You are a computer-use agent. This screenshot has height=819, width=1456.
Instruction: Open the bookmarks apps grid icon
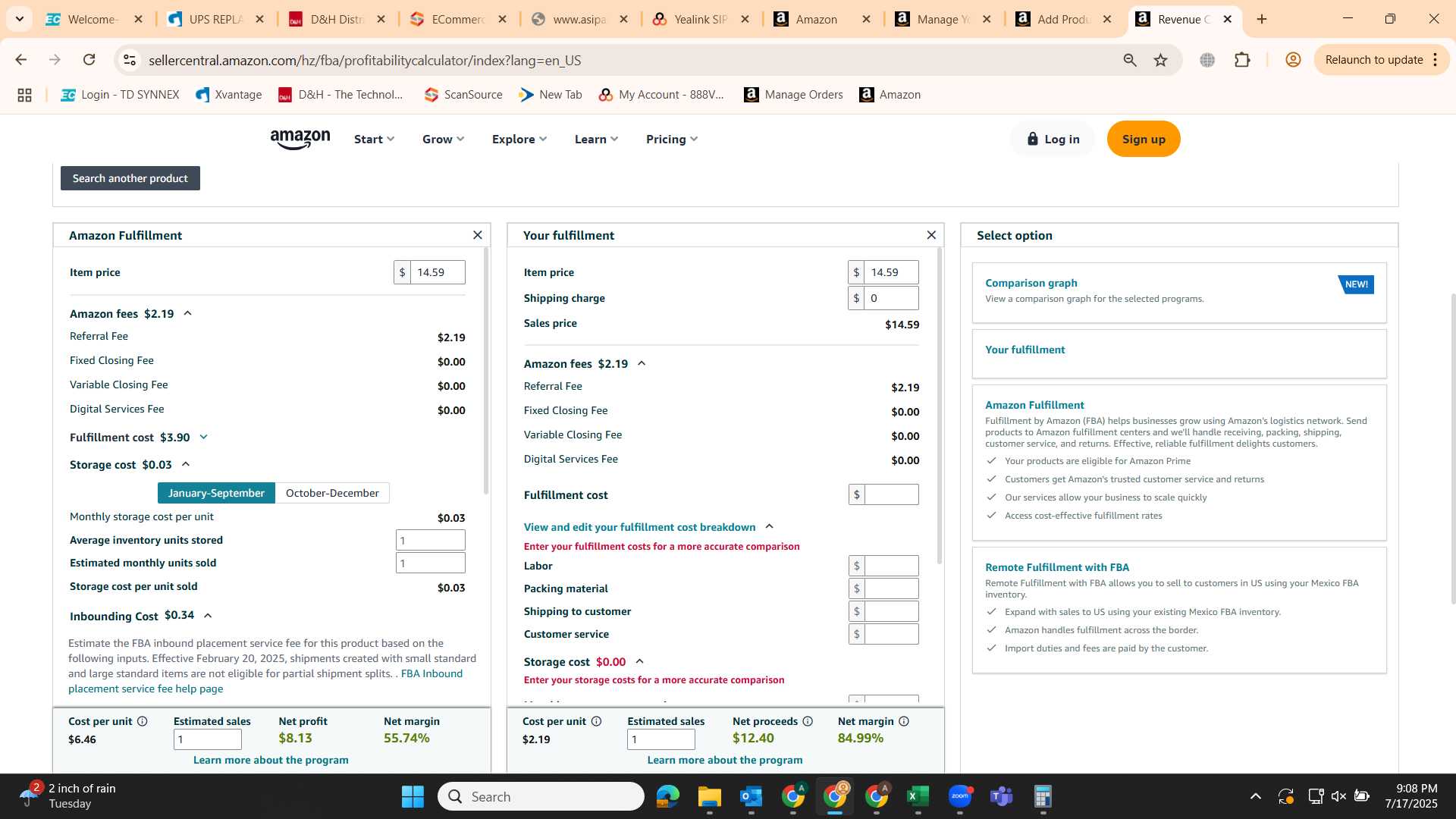click(x=24, y=95)
